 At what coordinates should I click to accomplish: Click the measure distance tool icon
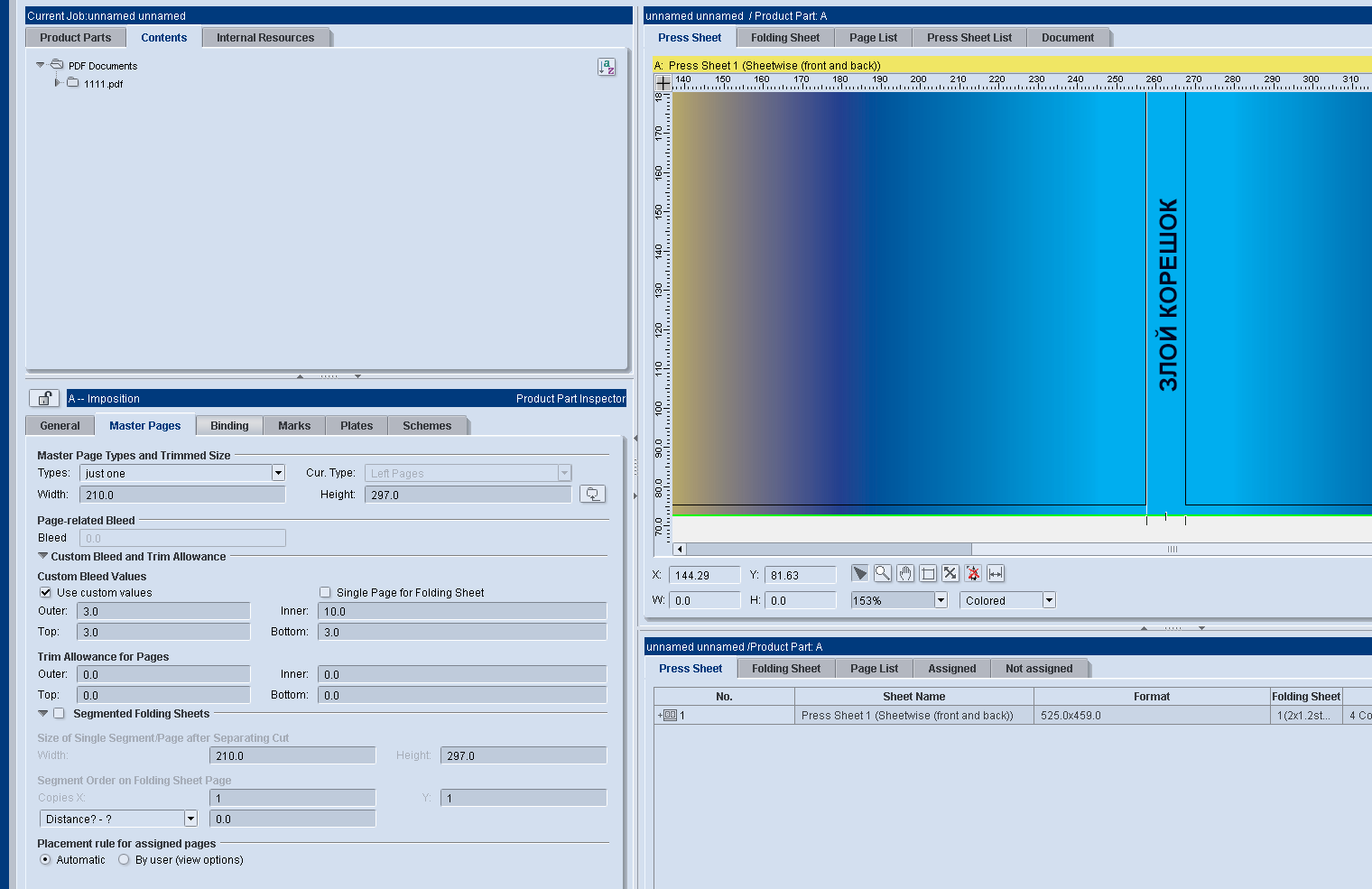[996, 574]
